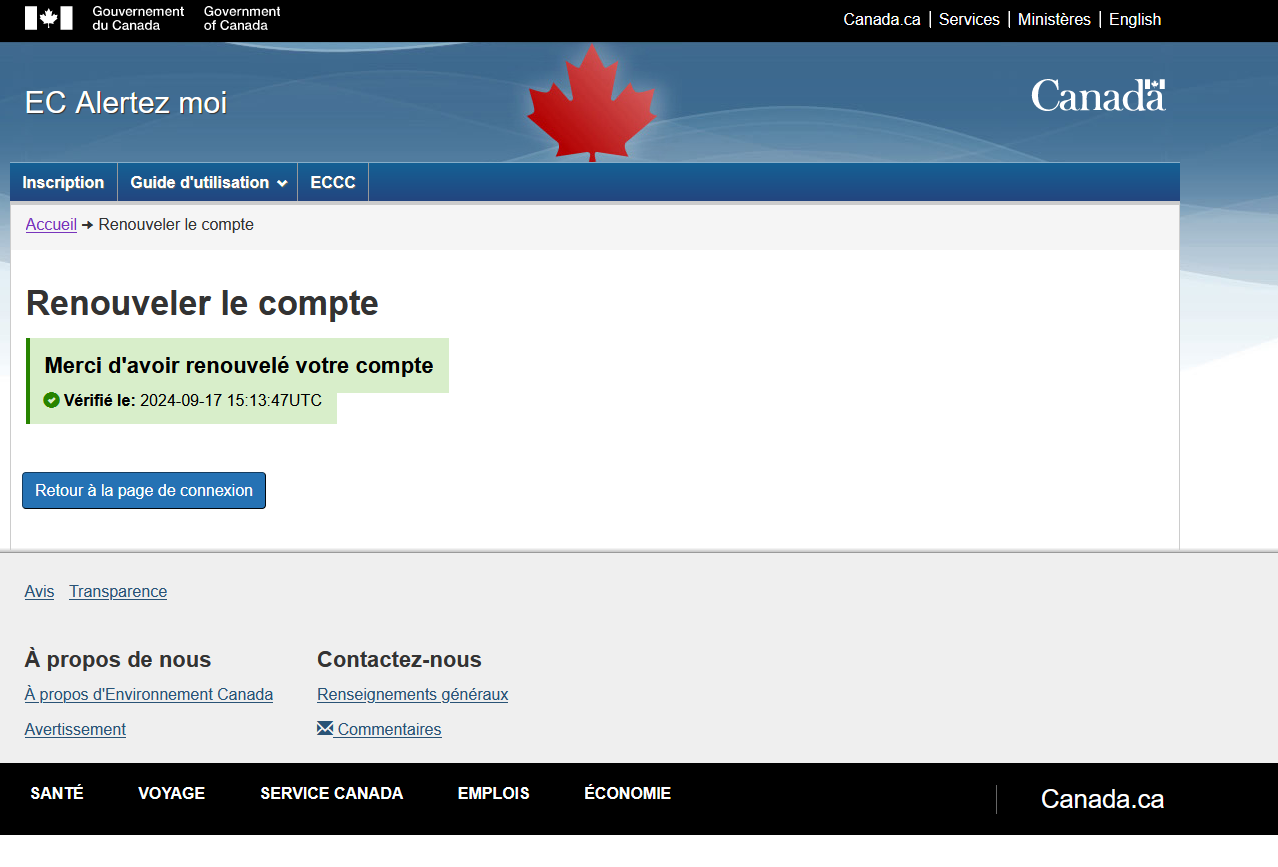
Task: Open ÉCONOMIE in the footer bar
Action: click(627, 794)
